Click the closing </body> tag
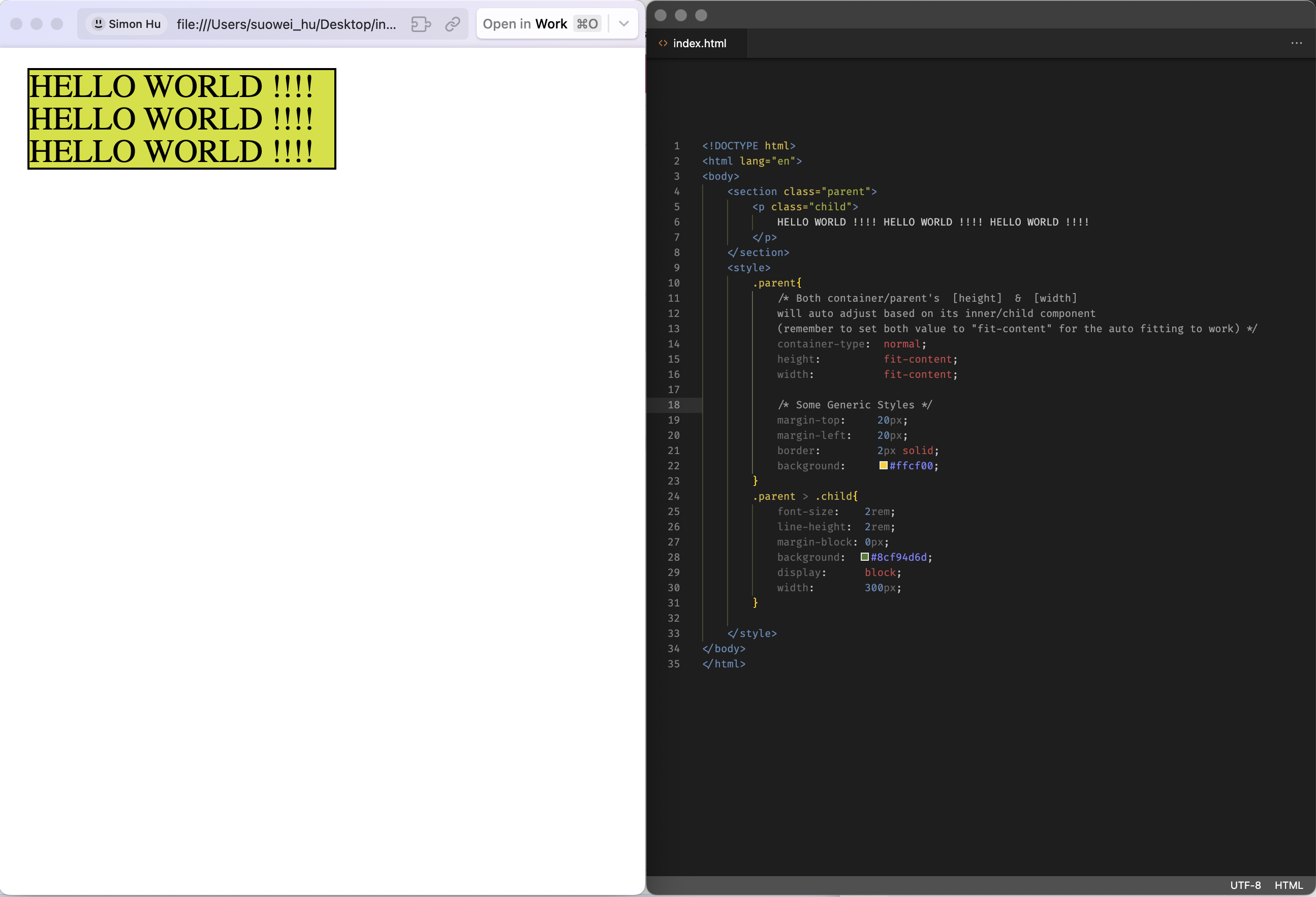1316x897 pixels. tap(724, 649)
